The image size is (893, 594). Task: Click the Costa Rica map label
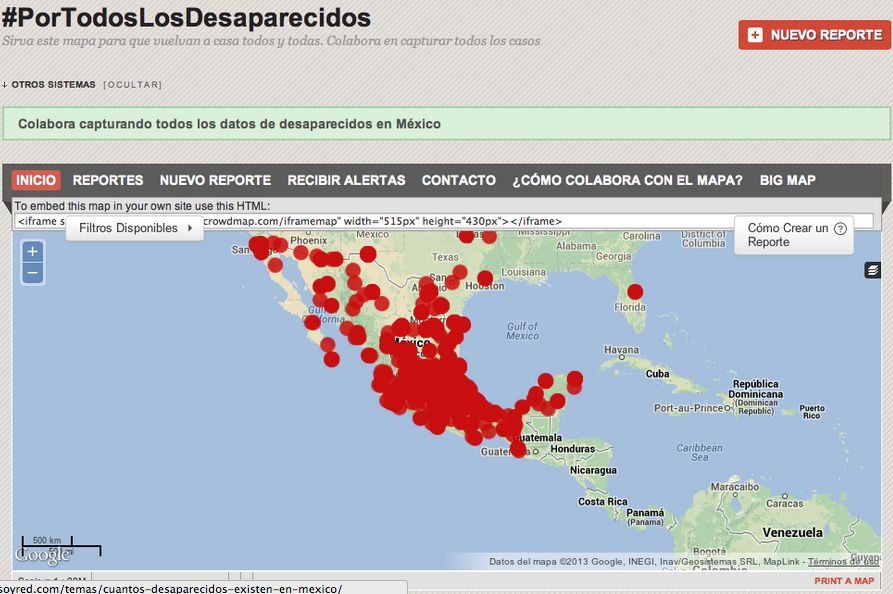pos(603,502)
